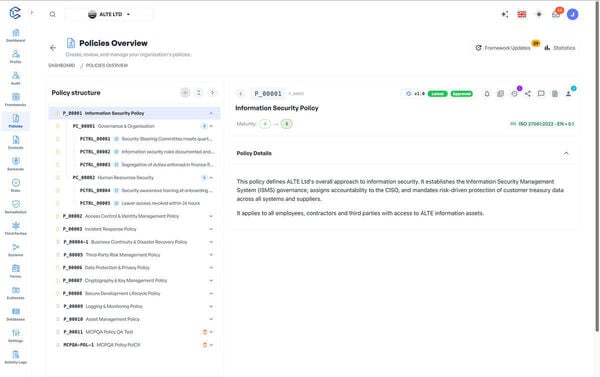Open the Settings sidebar item
Image resolution: width=600 pixels, height=377 pixels.
pyautogui.click(x=16, y=335)
